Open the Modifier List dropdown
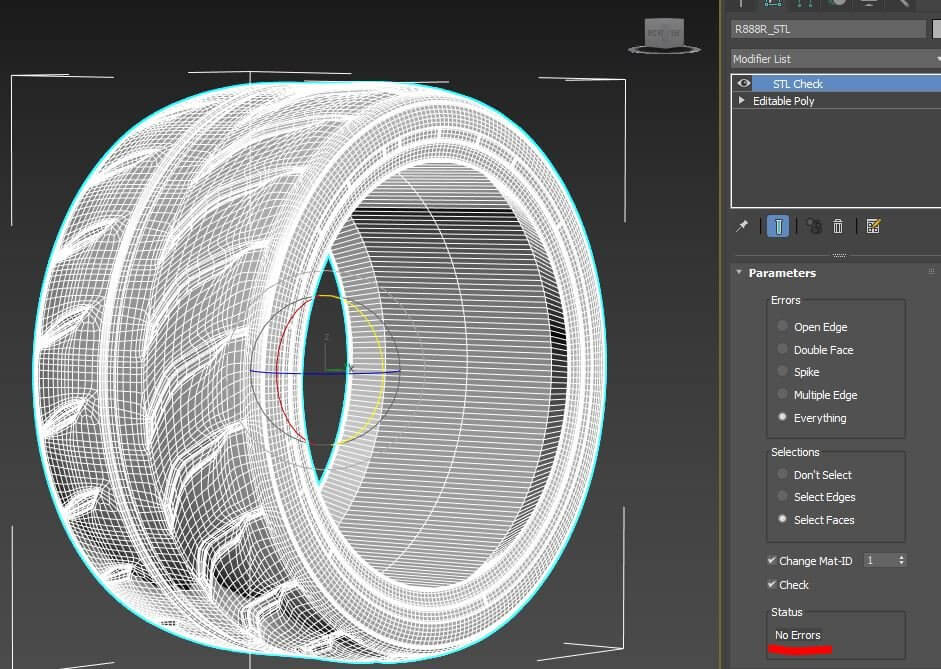941x669 pixels. pos(835,59)
